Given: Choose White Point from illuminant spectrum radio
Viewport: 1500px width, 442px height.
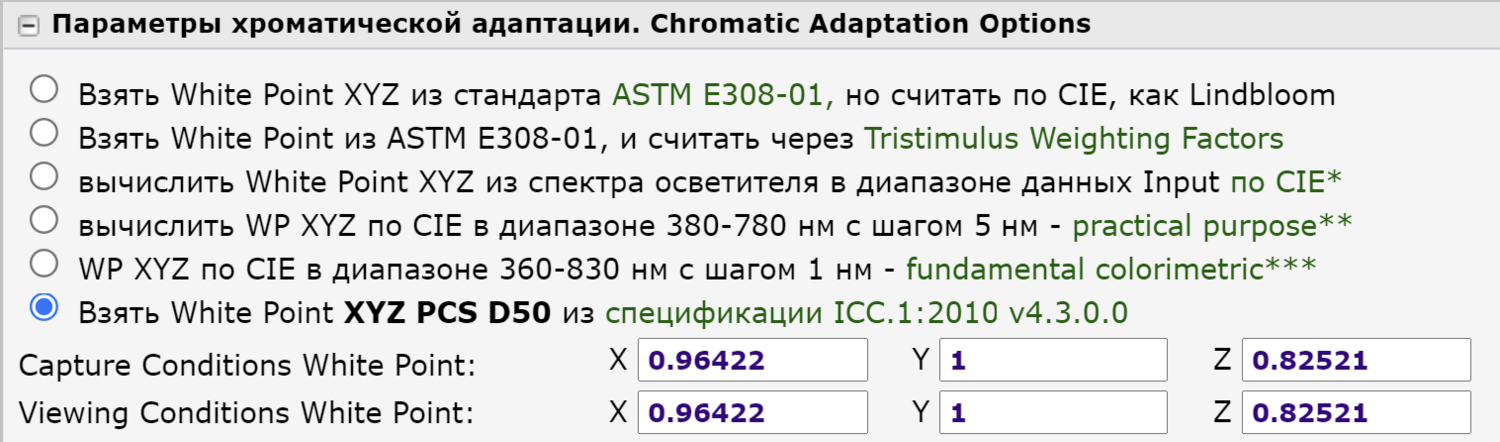Looking at the screenshot, I should 44,178.
